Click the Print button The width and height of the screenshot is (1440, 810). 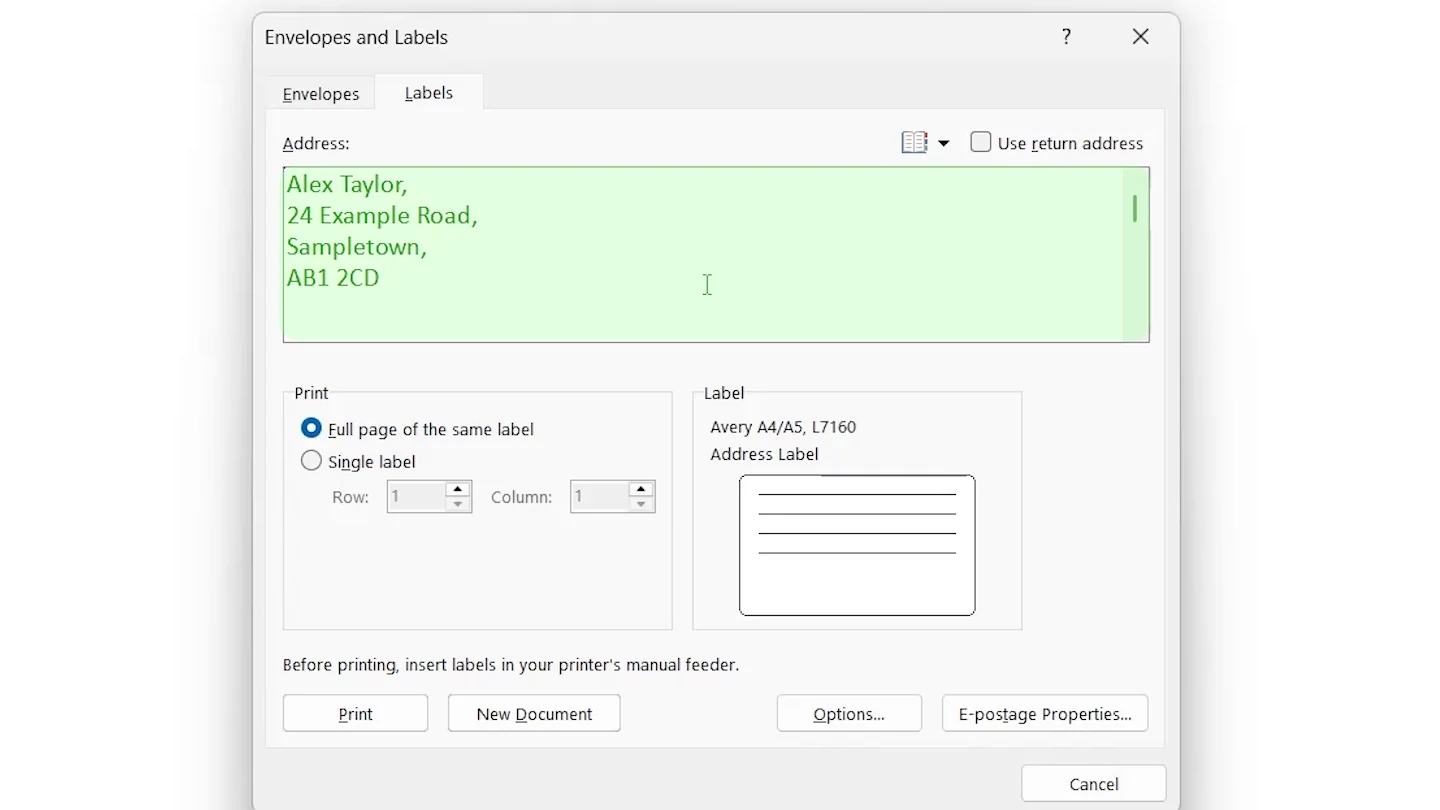(355, 714)
